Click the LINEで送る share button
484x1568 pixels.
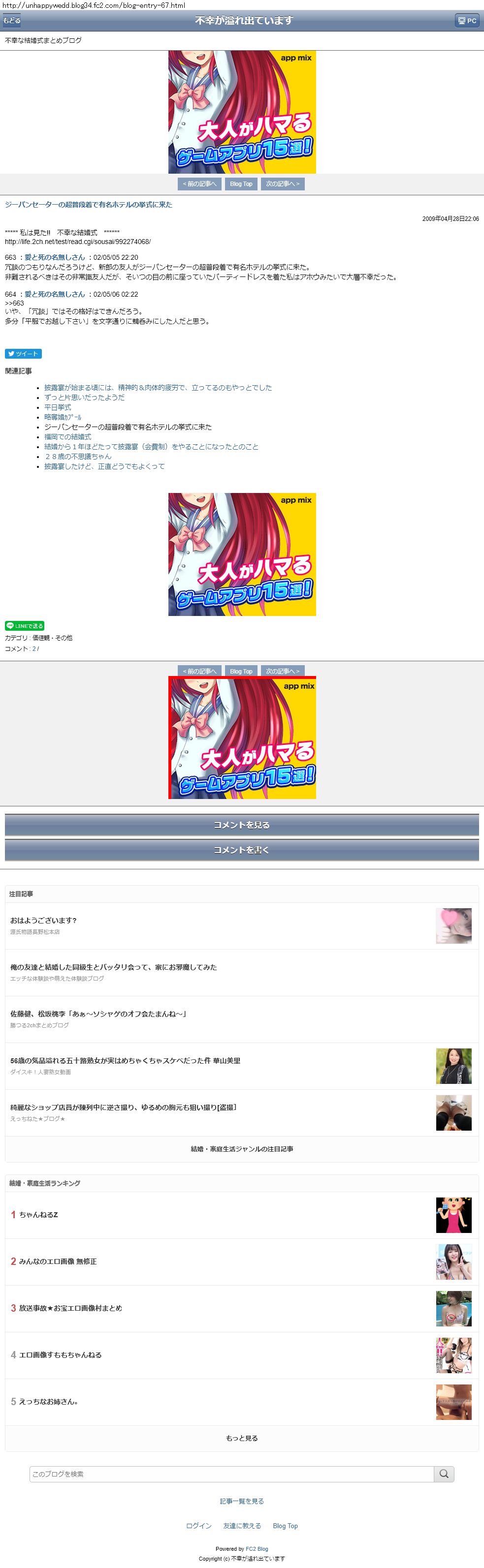24,626
